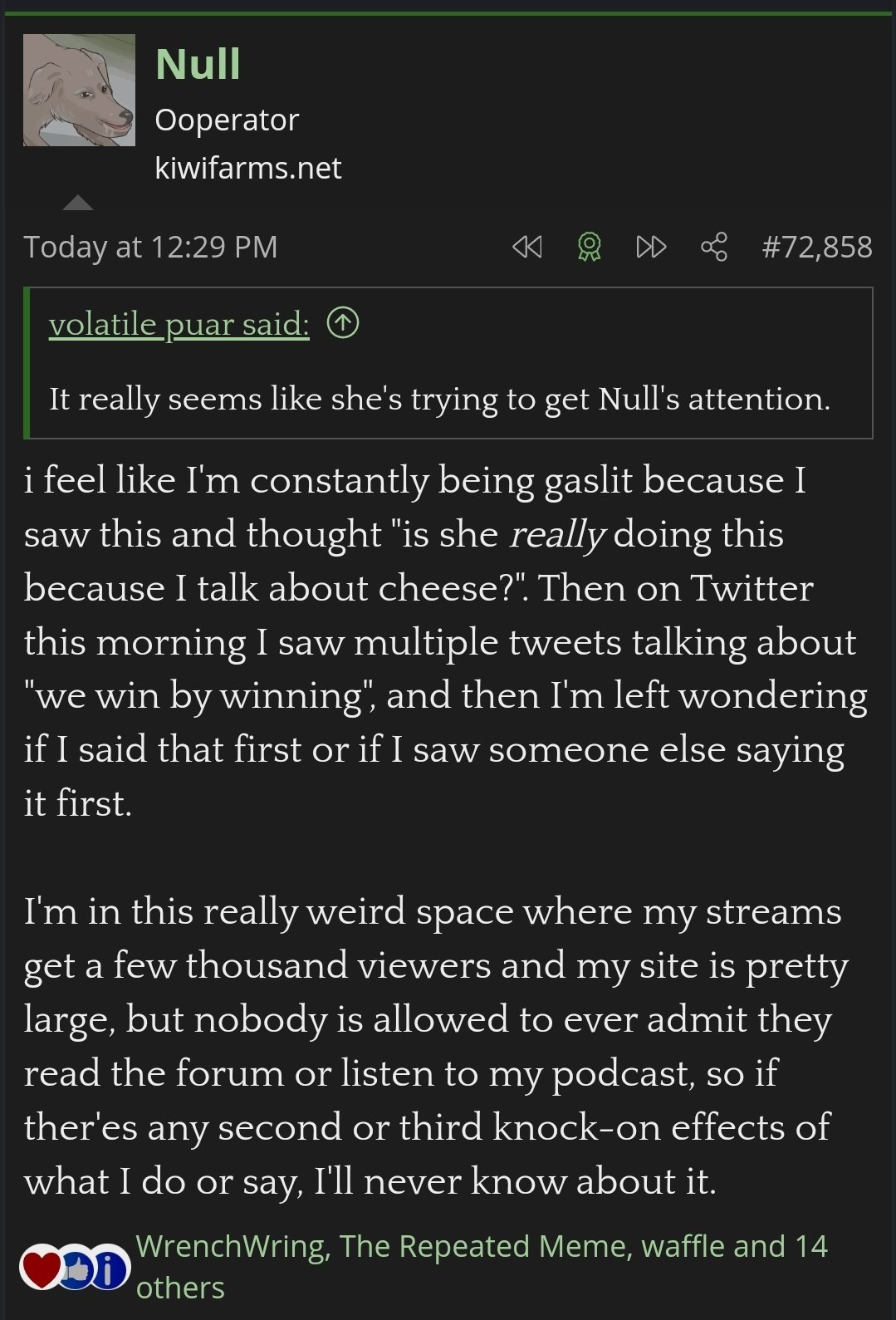Open the share post icon
Screen dimensions: 896x1320
click(x=714, y=247)
